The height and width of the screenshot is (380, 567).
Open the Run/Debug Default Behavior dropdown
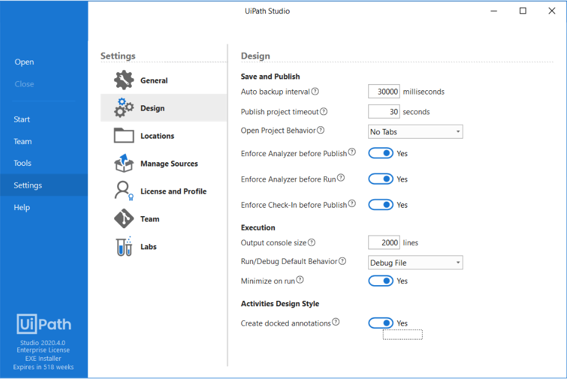pos(415,263)
